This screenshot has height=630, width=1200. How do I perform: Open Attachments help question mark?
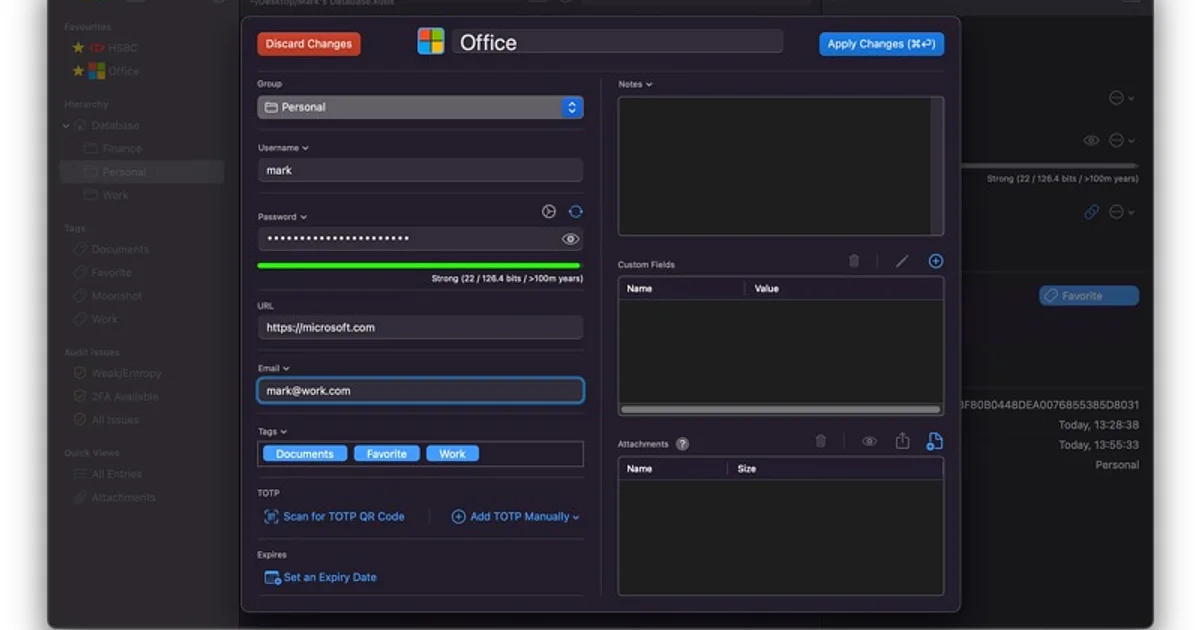click(x=682, y=444)
